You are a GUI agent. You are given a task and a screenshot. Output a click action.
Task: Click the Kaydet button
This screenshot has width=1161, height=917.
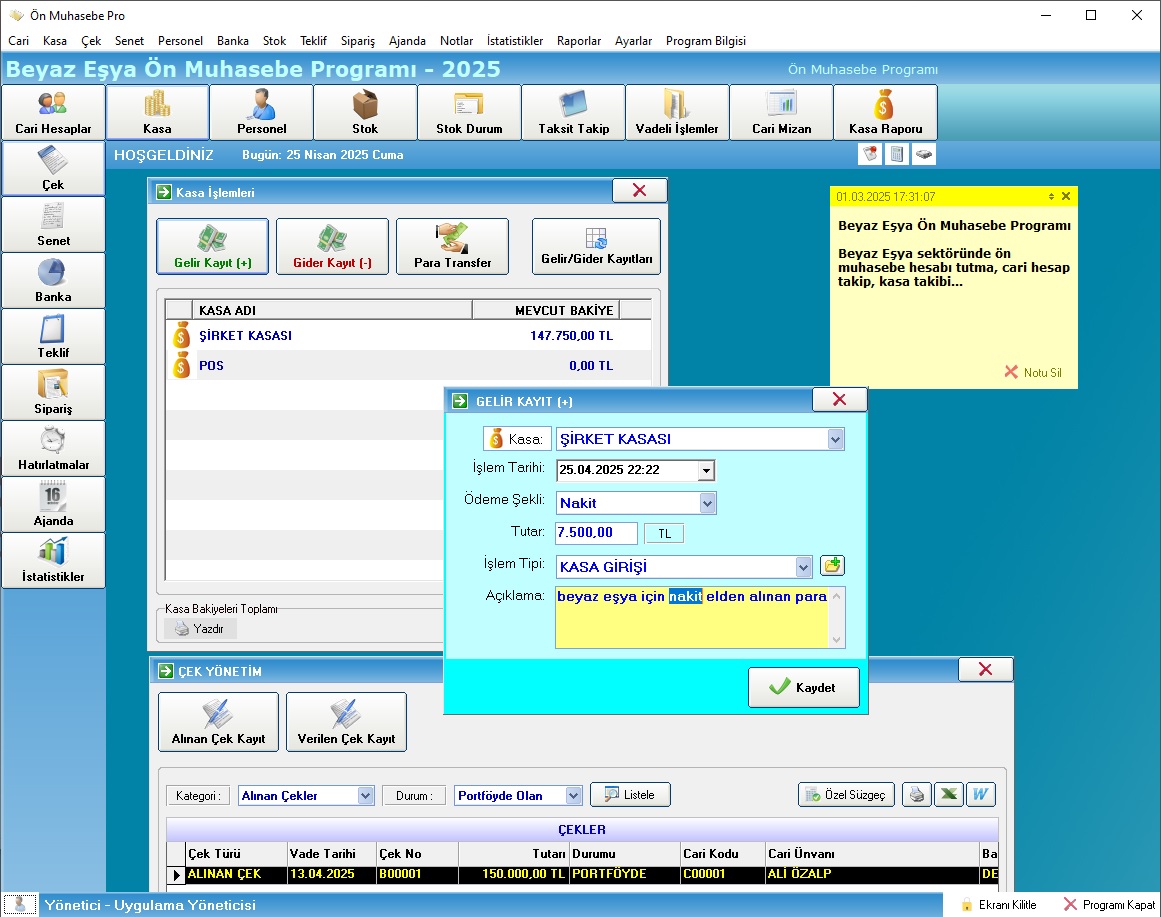coord(803,688)
